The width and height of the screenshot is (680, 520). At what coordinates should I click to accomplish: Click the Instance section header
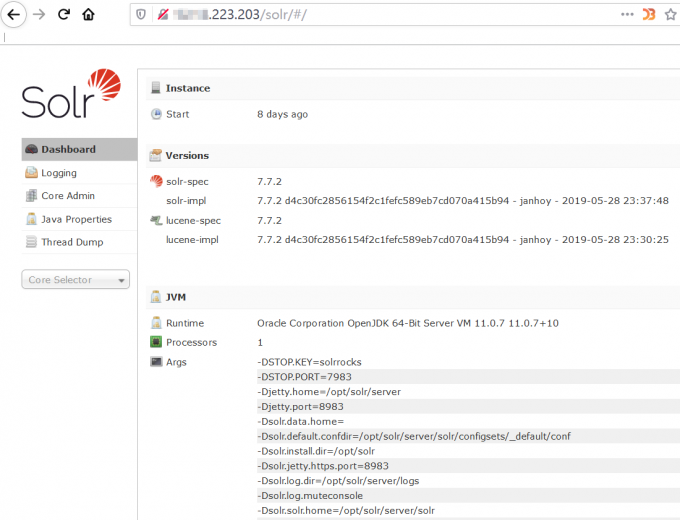413,88
